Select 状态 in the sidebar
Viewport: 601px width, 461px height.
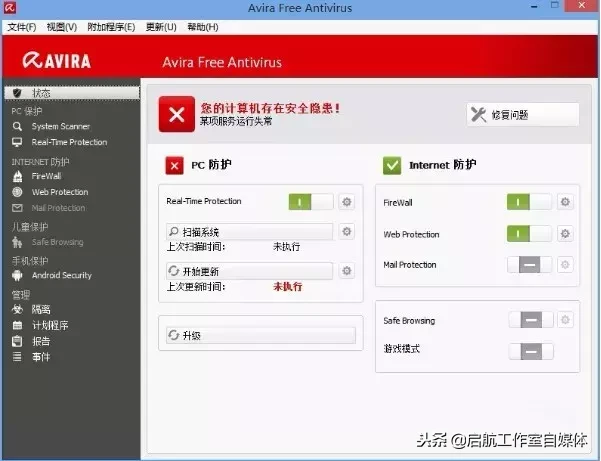point(72,93)
